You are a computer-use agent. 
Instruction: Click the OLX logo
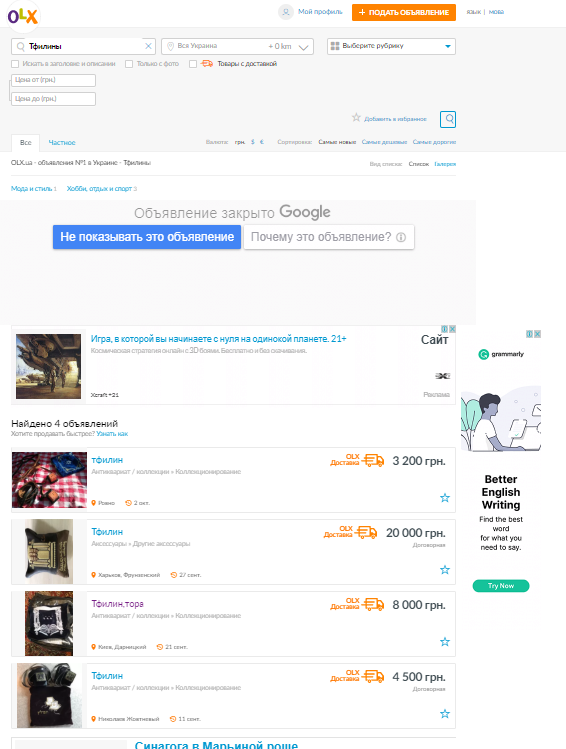pos(22,17)
